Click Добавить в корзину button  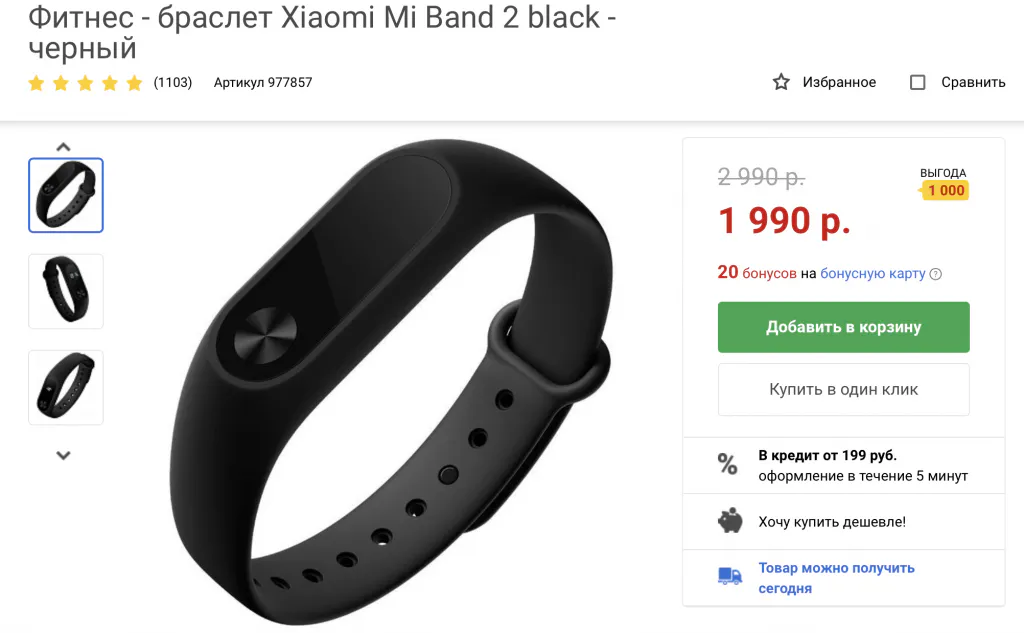[x=843, y=327]
